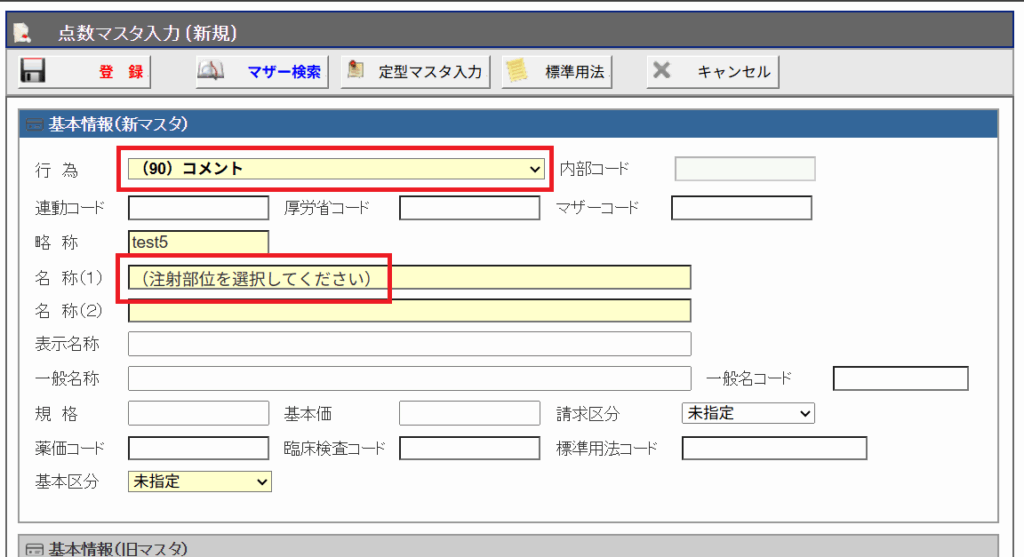Click the 名称(2) input field
The width and height of the screenshot is (1024, 557).
(409, 310)
